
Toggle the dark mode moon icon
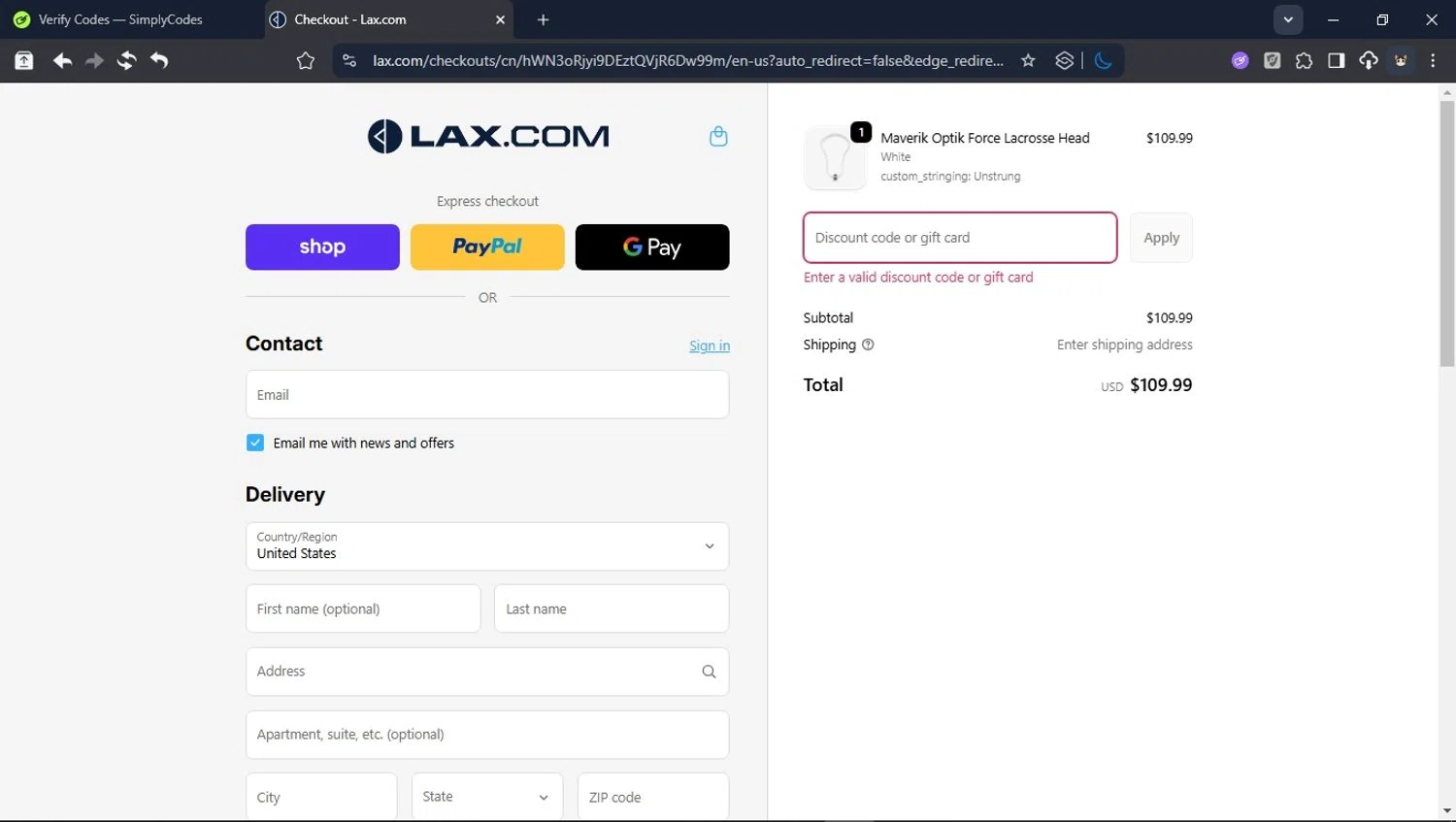click(x=1103, y=61)
